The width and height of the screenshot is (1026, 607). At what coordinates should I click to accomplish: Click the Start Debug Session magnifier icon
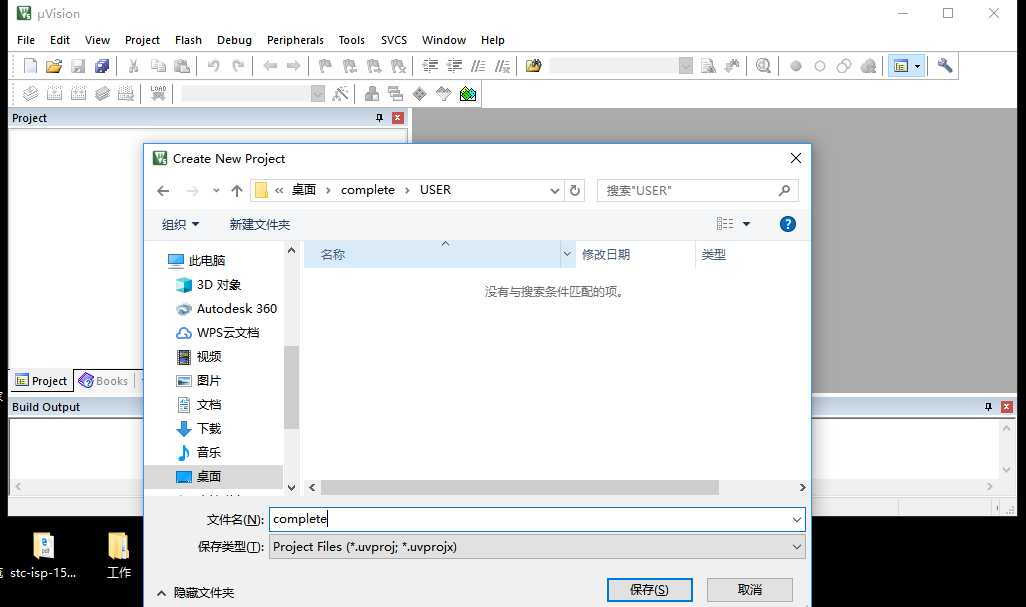(763, 65)
